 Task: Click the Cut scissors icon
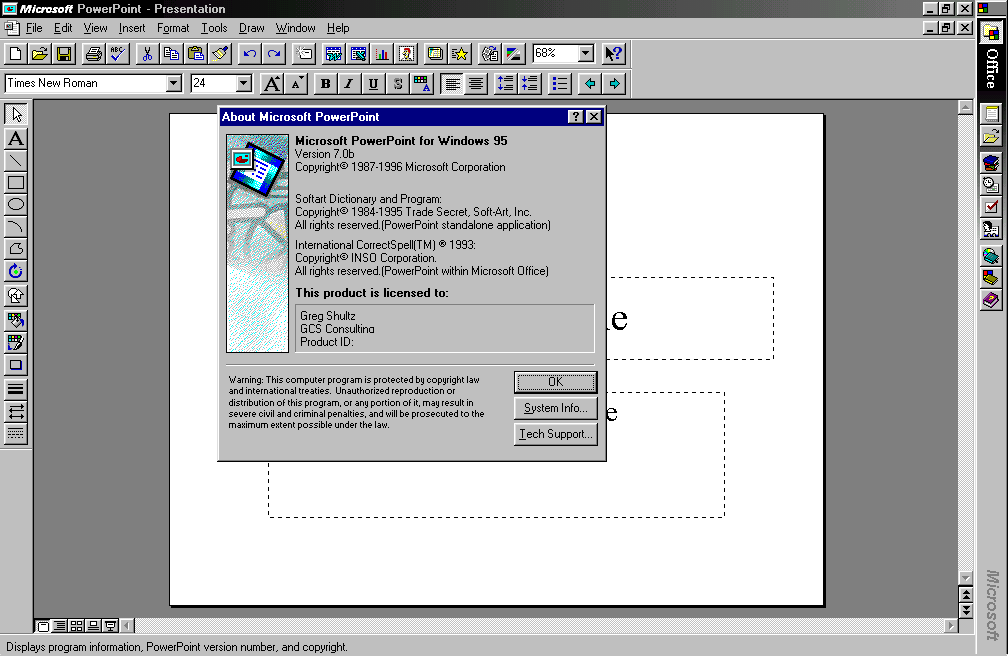[x=147, y=54]
